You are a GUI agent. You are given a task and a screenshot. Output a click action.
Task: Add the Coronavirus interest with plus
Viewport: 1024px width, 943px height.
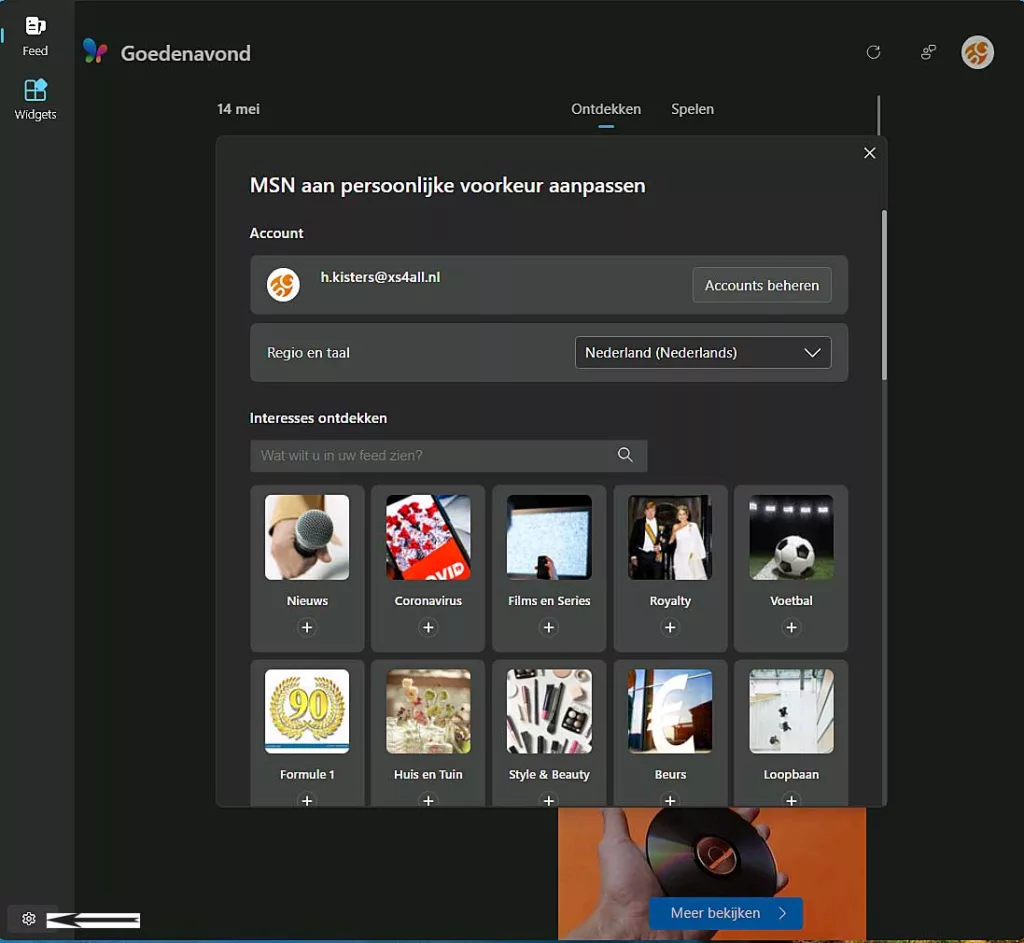click(x=428, y=627)
